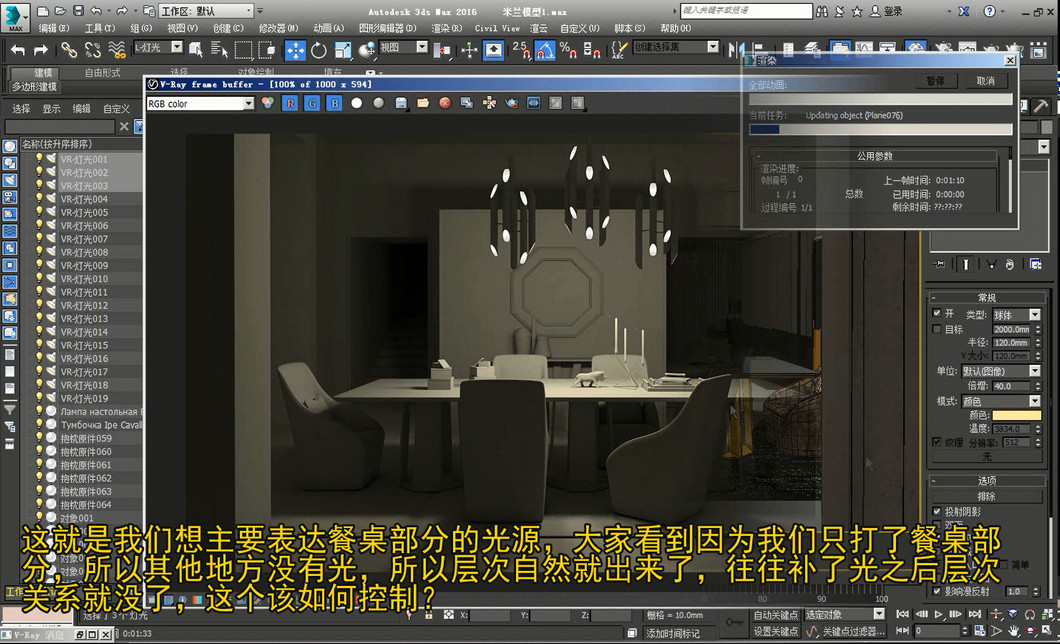Open the 编辑(E) menu

click(x=54, y=28)
